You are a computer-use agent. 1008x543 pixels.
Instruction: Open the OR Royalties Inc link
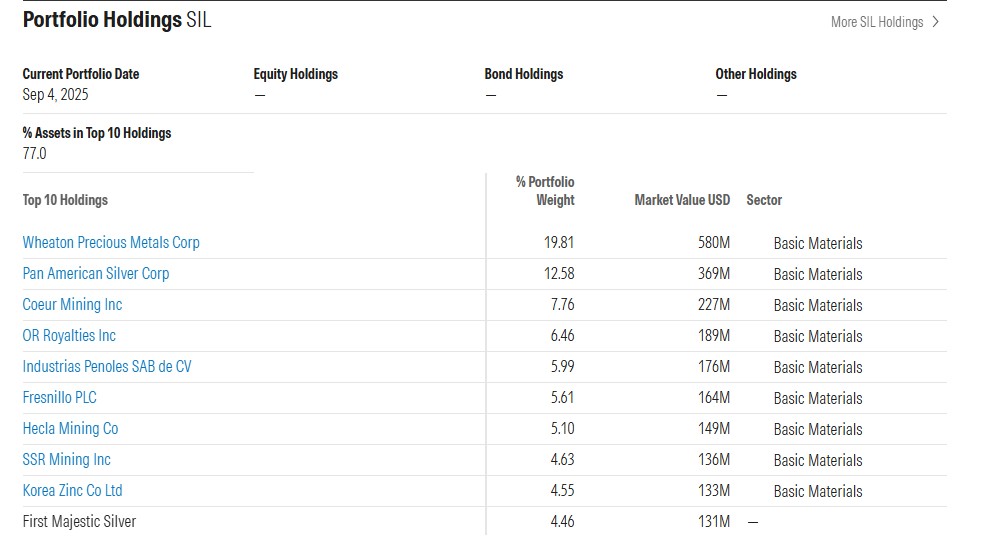click(x=69, y=335)
